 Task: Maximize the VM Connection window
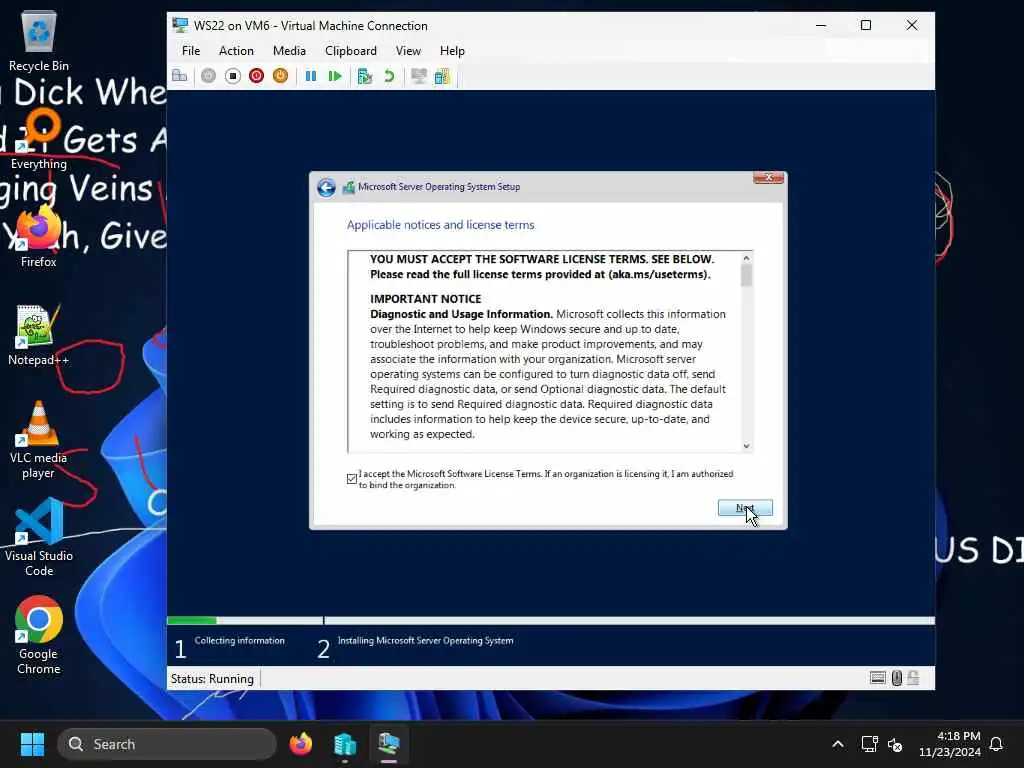[866, 25]
